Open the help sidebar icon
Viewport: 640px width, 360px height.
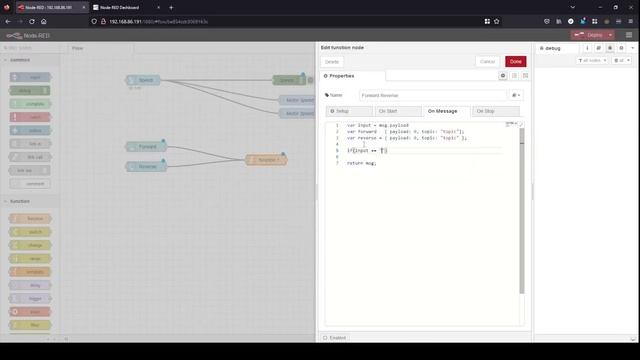pos(598,48)
